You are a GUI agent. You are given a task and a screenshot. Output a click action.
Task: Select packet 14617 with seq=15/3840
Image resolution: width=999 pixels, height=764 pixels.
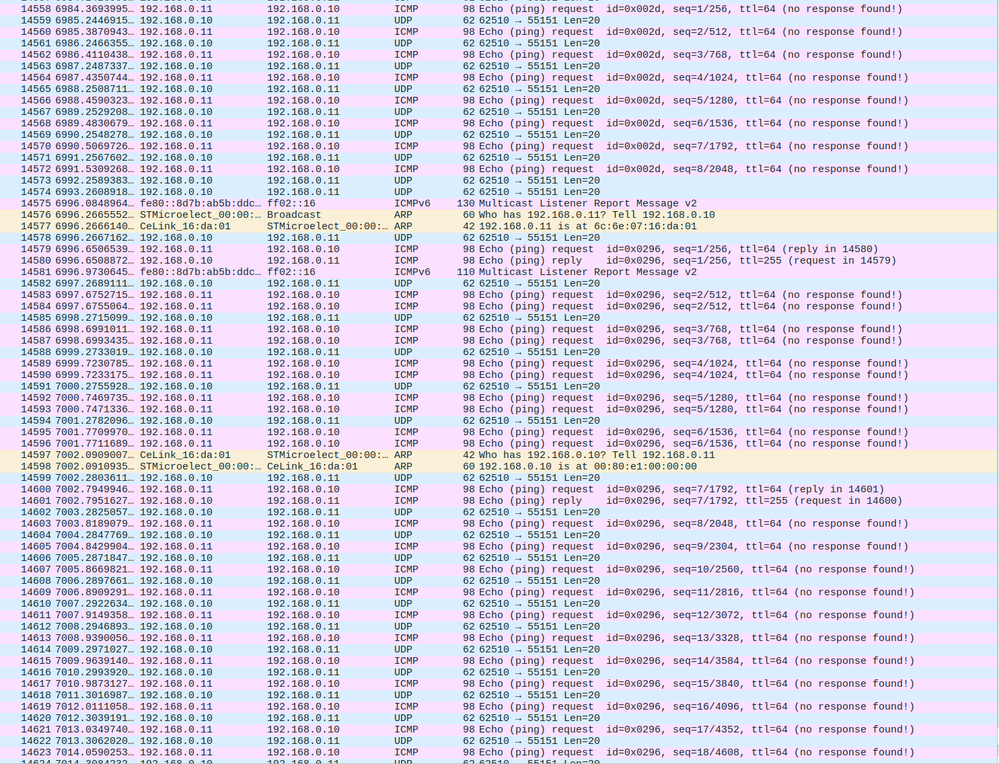click(499, 684)
